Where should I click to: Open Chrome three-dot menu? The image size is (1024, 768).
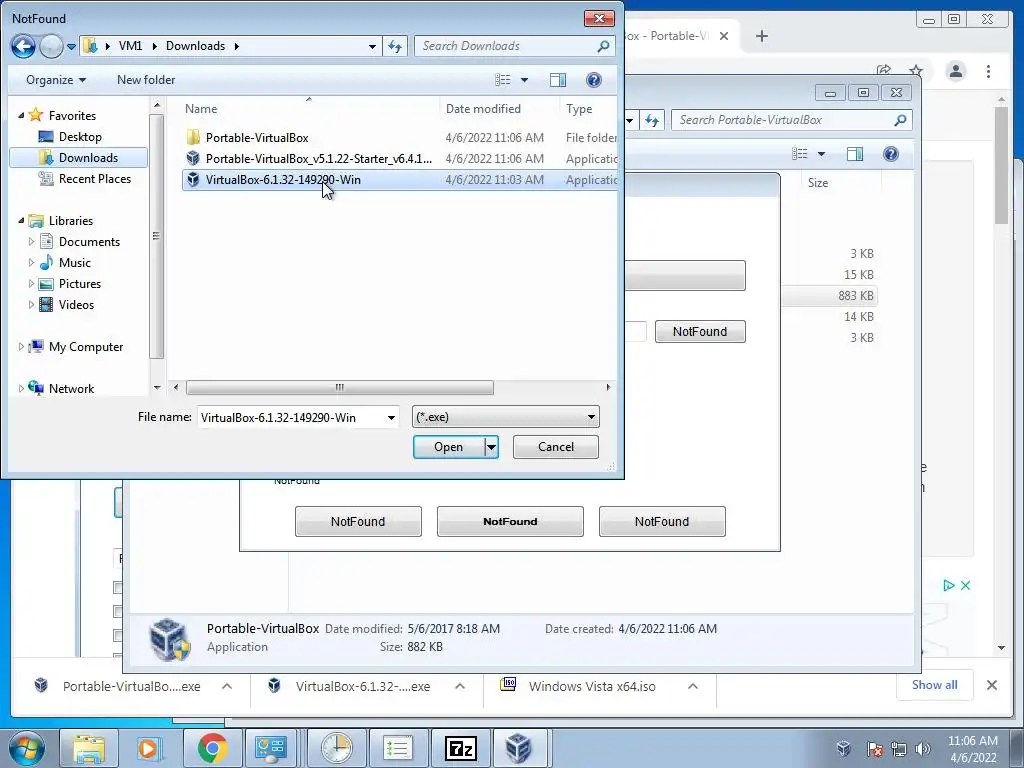988,71
